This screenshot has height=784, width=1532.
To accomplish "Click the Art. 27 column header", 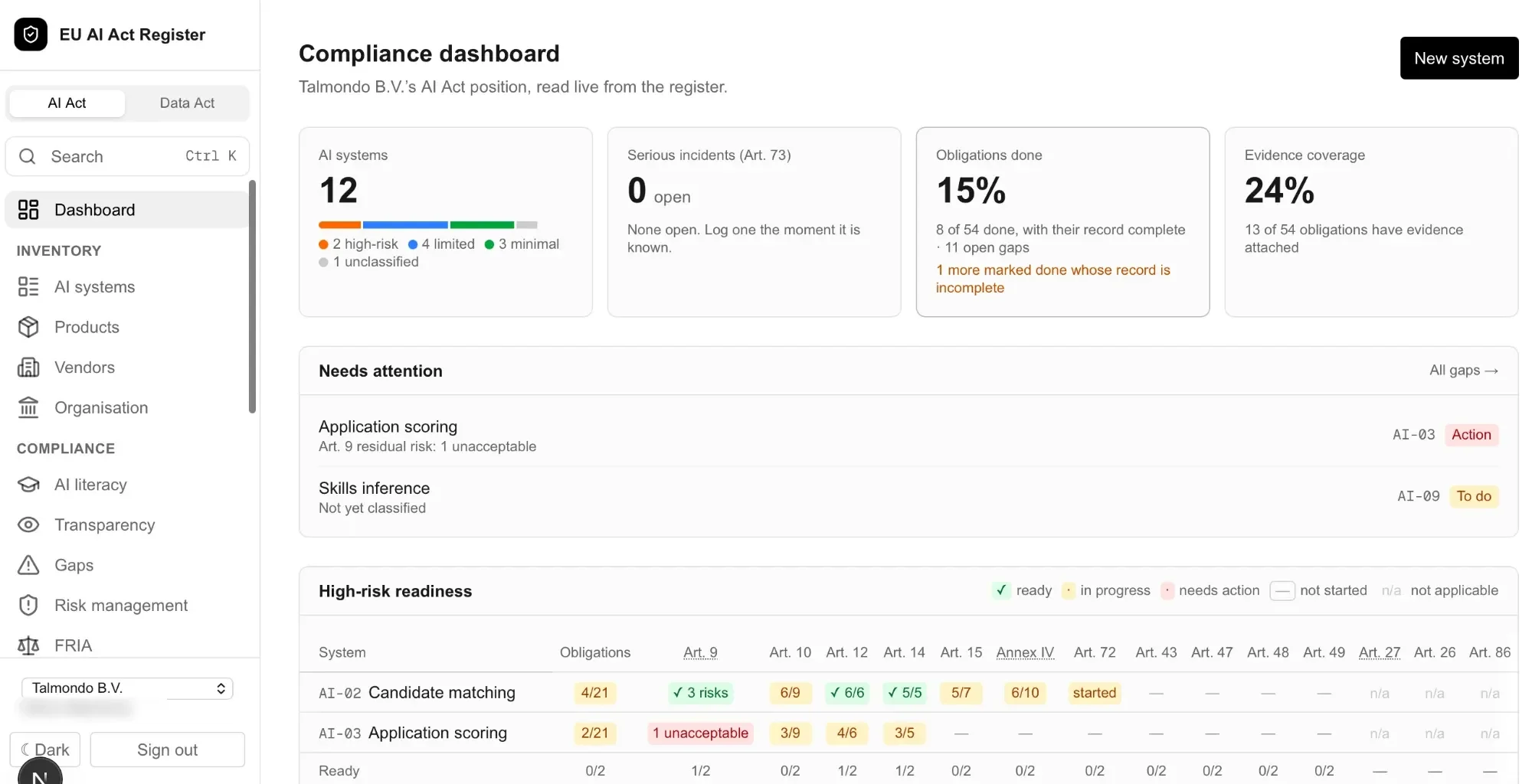I will pos(1379,652).
